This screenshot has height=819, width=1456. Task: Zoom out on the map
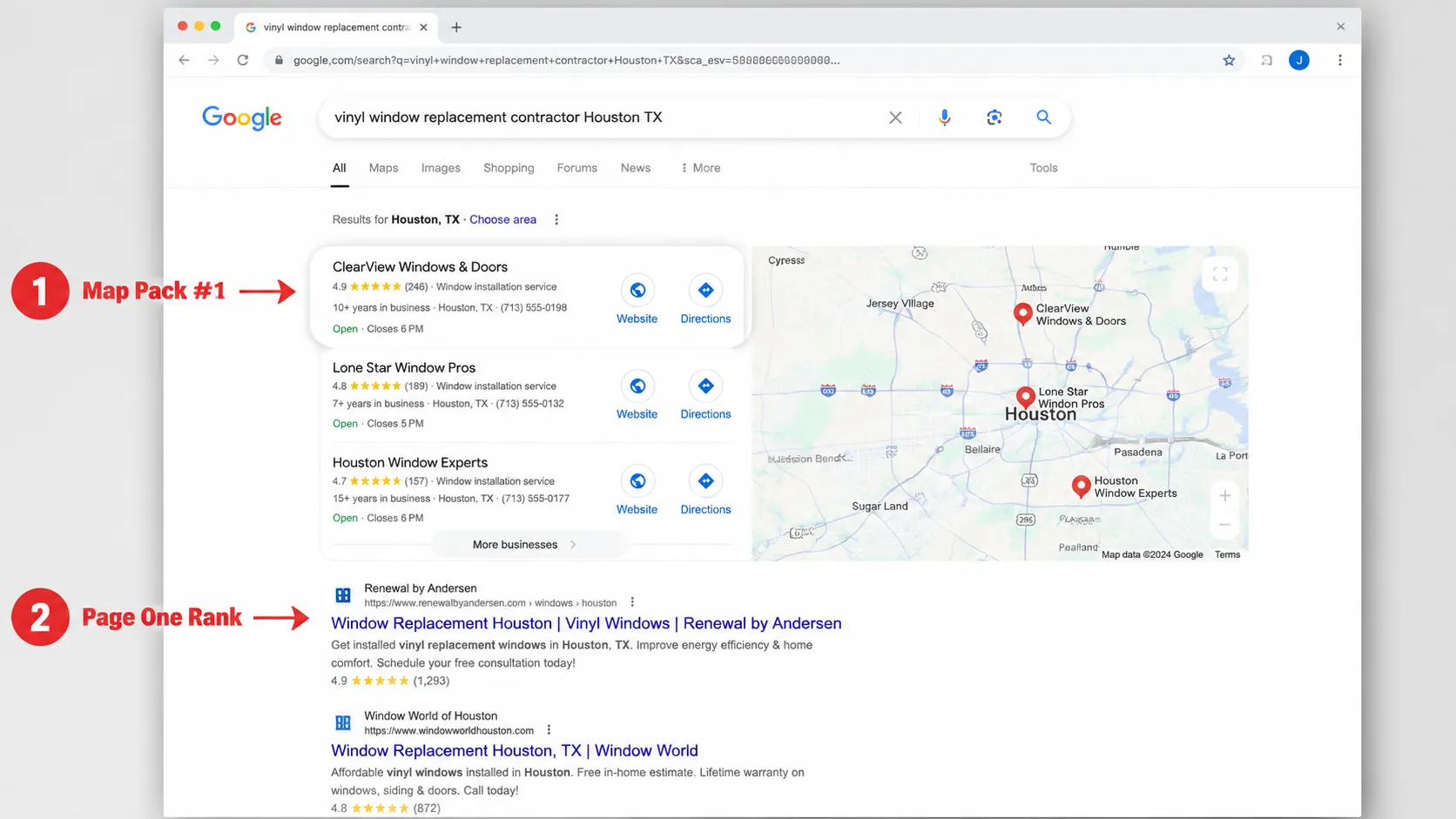(x=1224, y=525)
